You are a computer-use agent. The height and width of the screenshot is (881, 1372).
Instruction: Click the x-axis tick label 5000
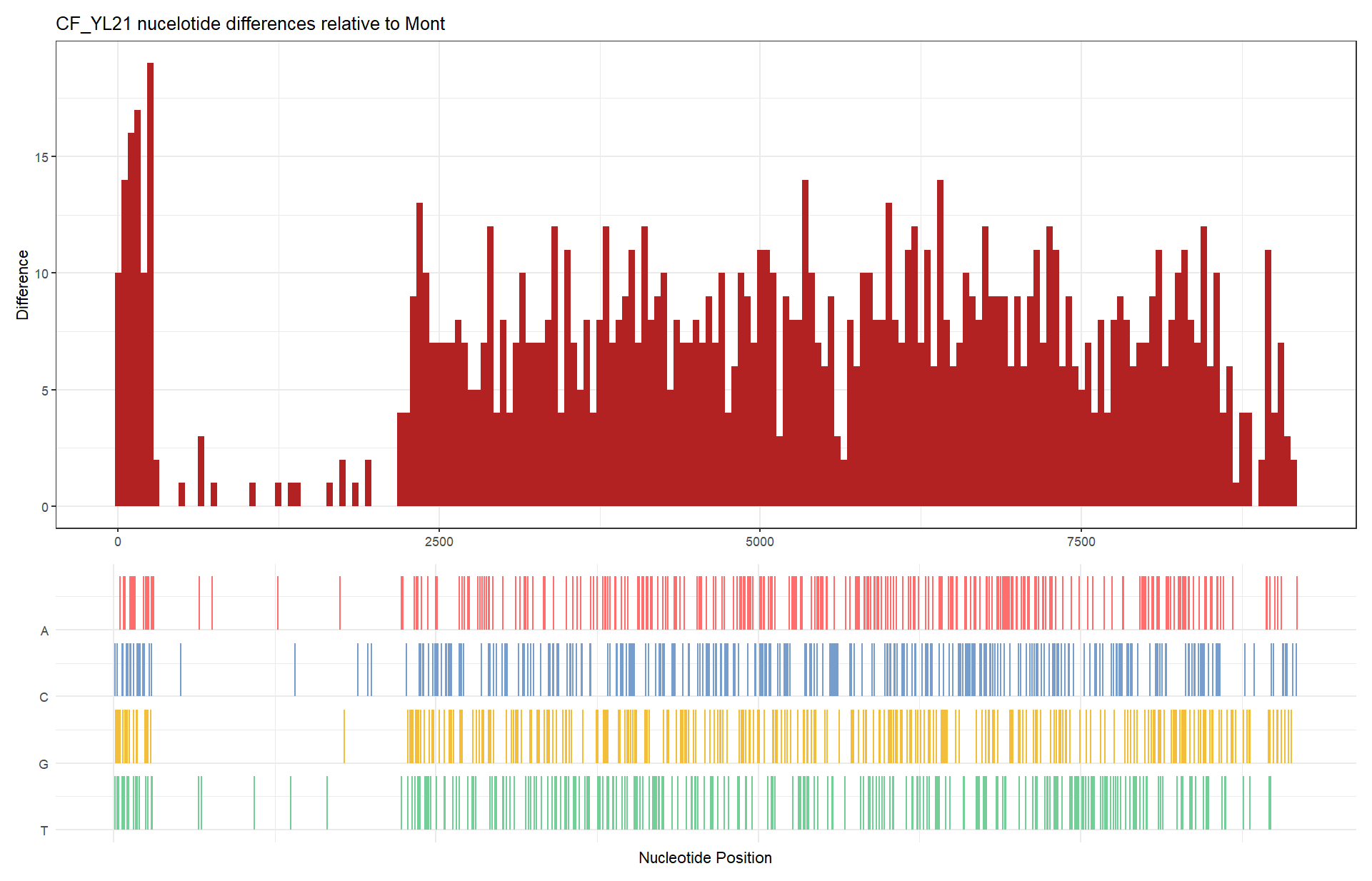click(x=759, y=542)
